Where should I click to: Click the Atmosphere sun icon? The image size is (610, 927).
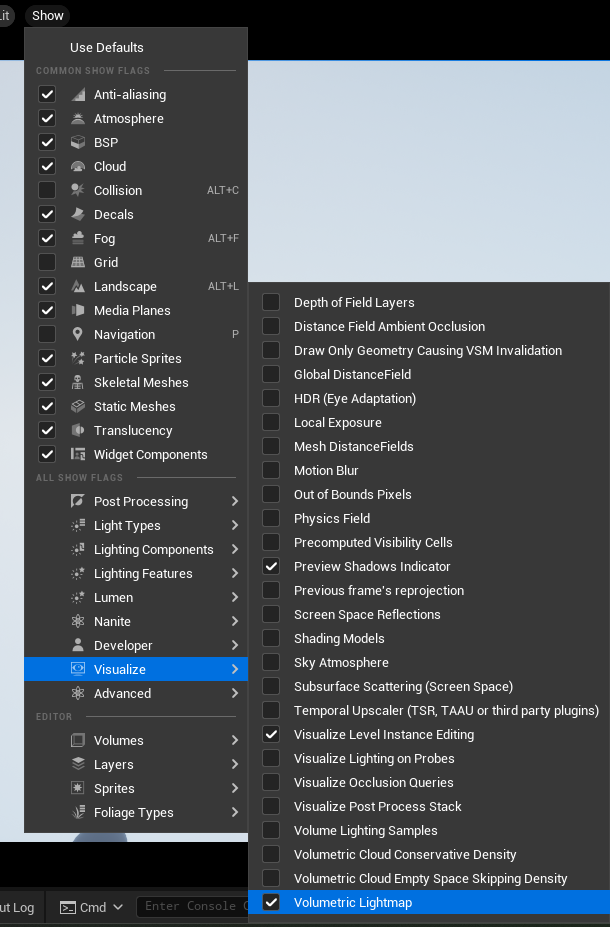(x=78, y=118)
